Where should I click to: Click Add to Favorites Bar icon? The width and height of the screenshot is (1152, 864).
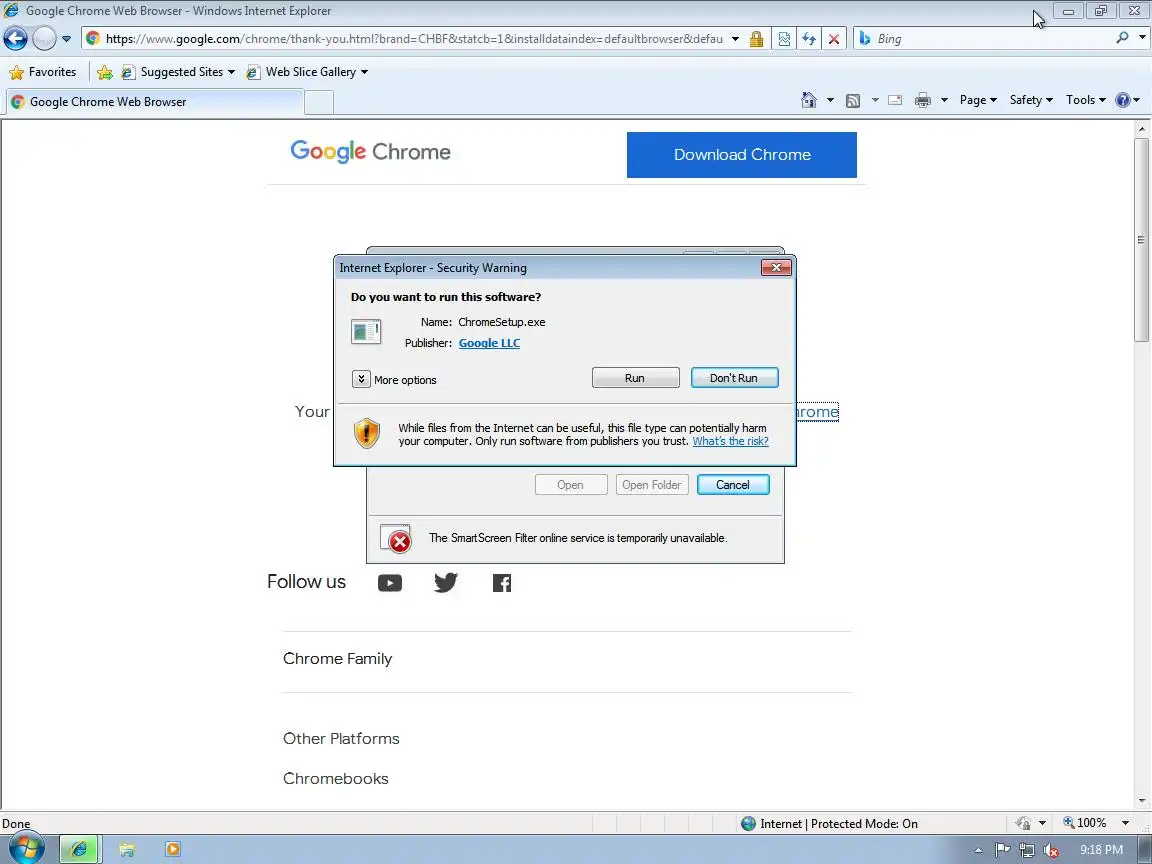[x=105, y=72]
